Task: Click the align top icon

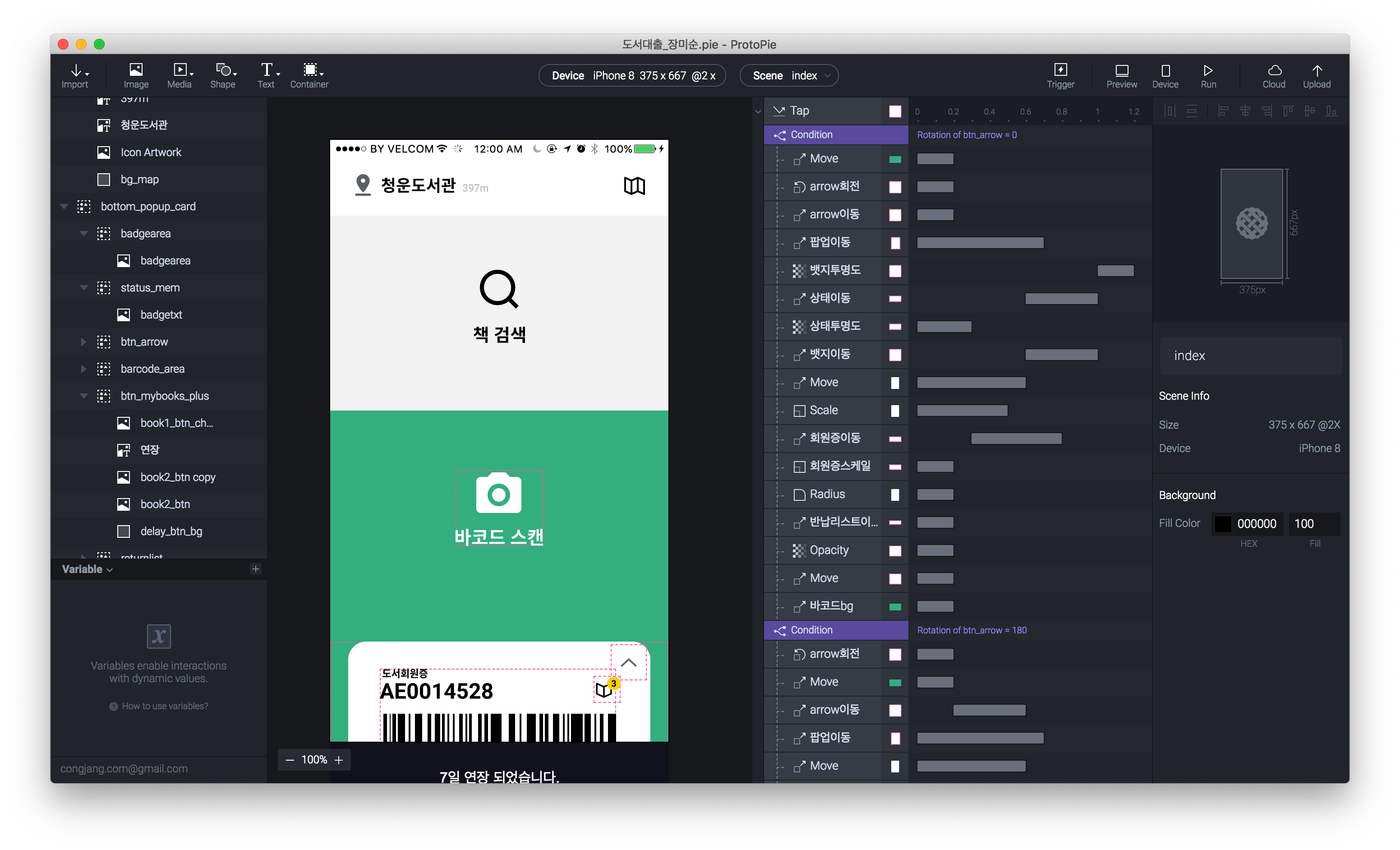Action: click(1288, 111)
